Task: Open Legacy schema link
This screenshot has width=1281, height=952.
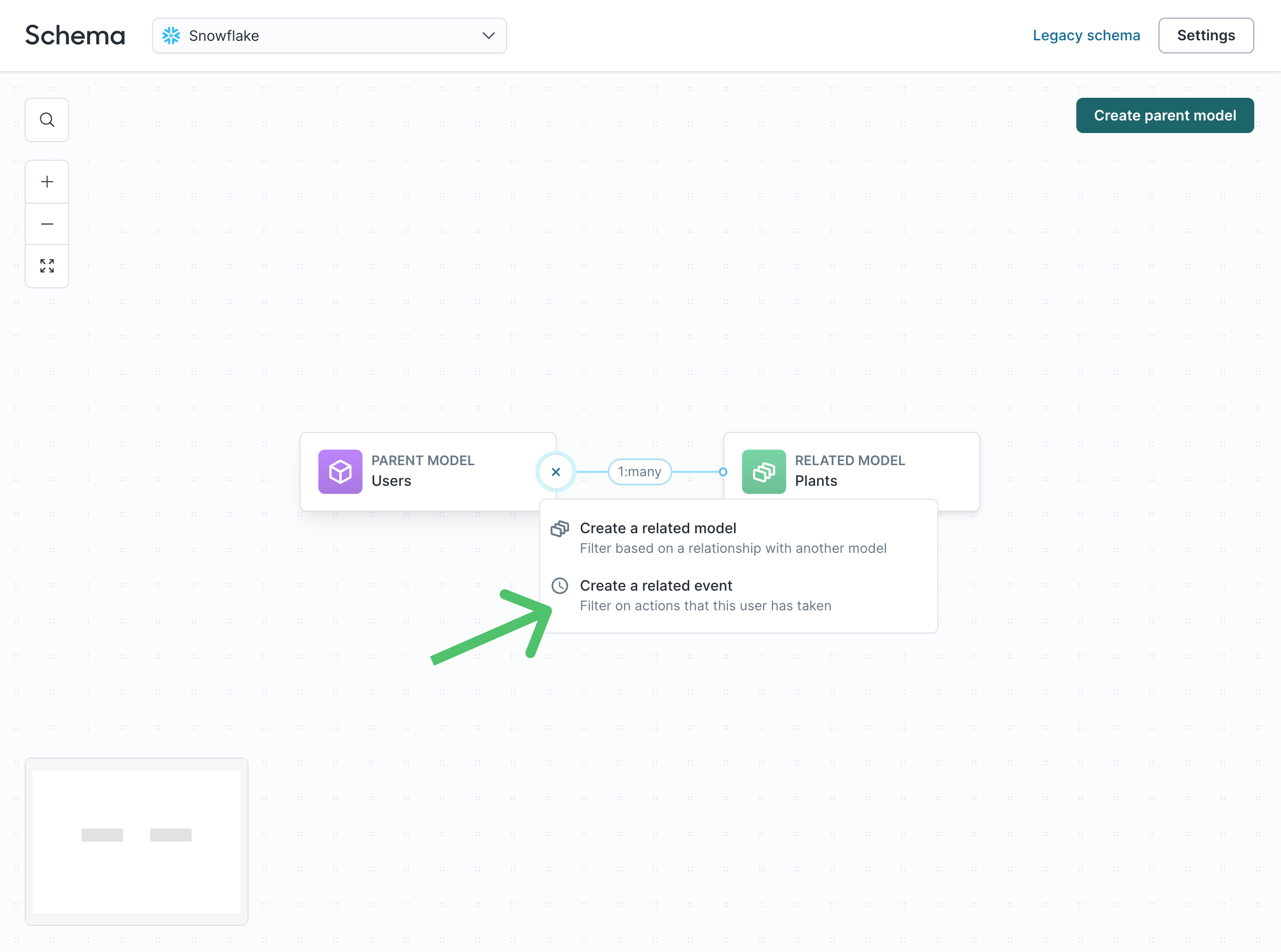Action: click(x=1086, y=35)
